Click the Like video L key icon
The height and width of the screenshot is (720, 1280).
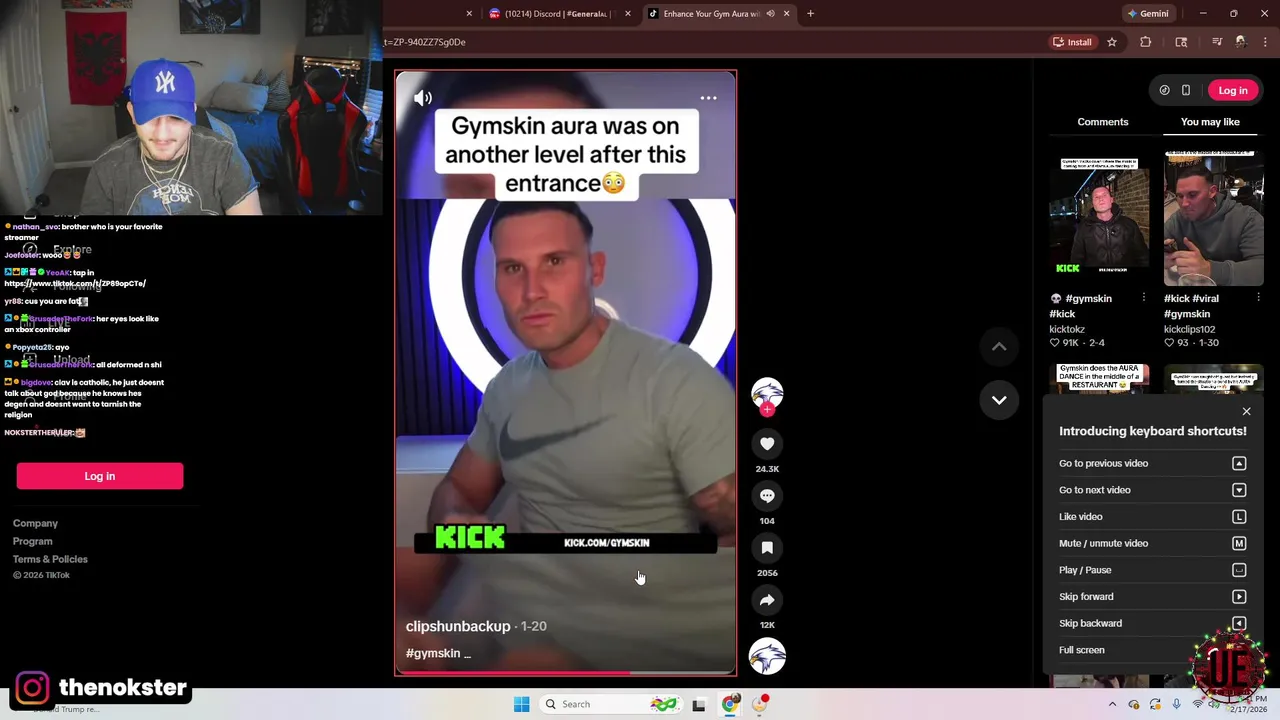tap(1239, 517)
